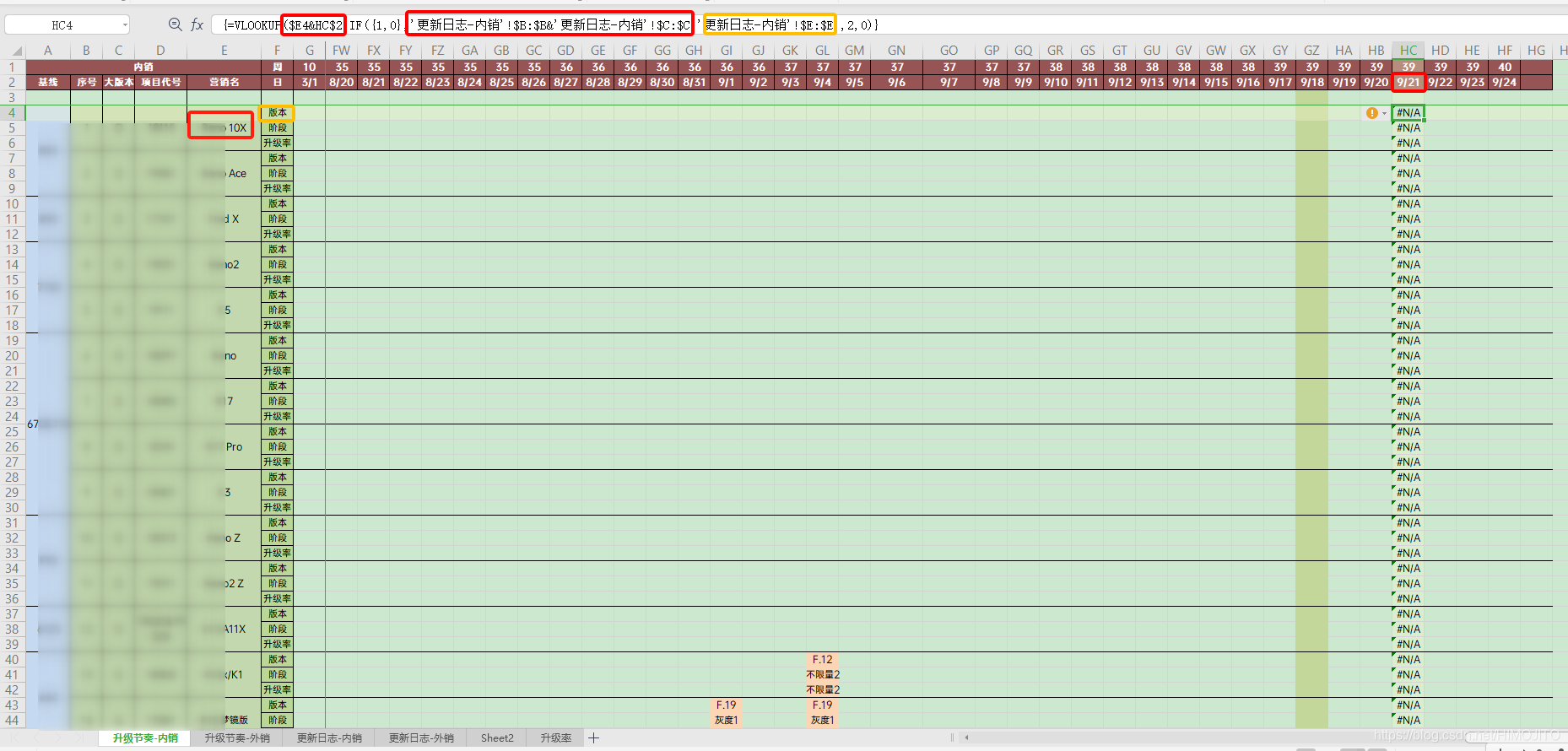Image resolution: width=1568 pixels, height=751 pixels.
Task: Click the 升级率 cell in row 6
Action: [x=278, y=143]
